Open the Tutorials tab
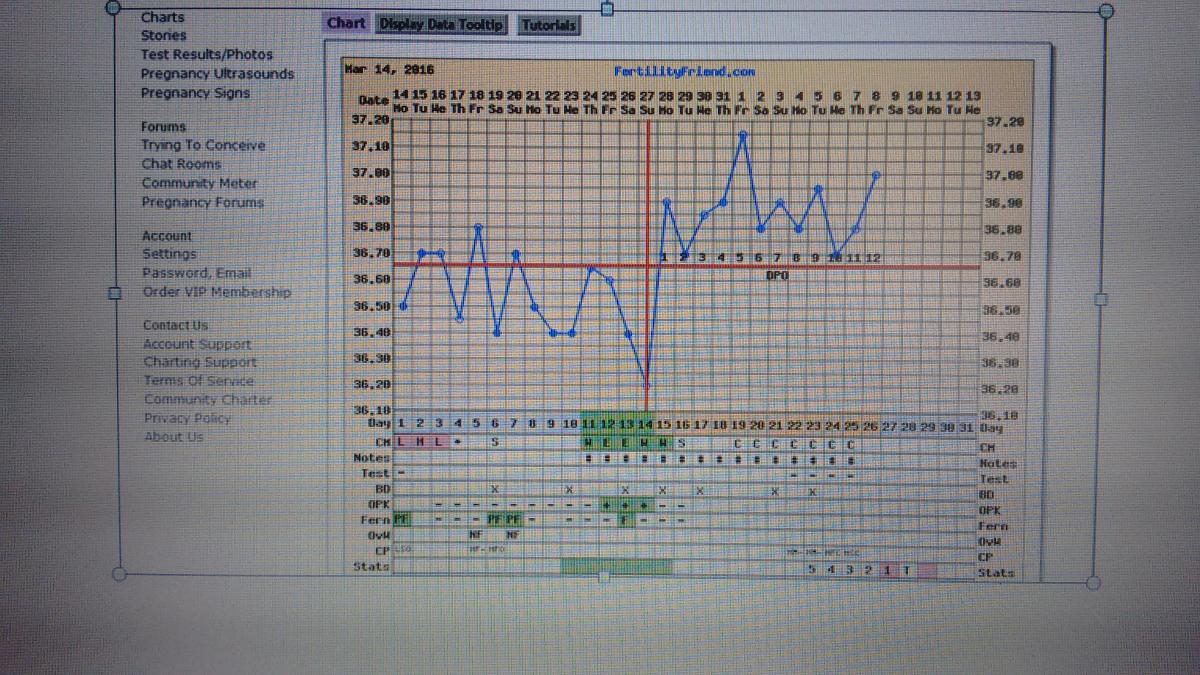The width and height of the screenshot is (1200, 675). (x=548, y=26)
